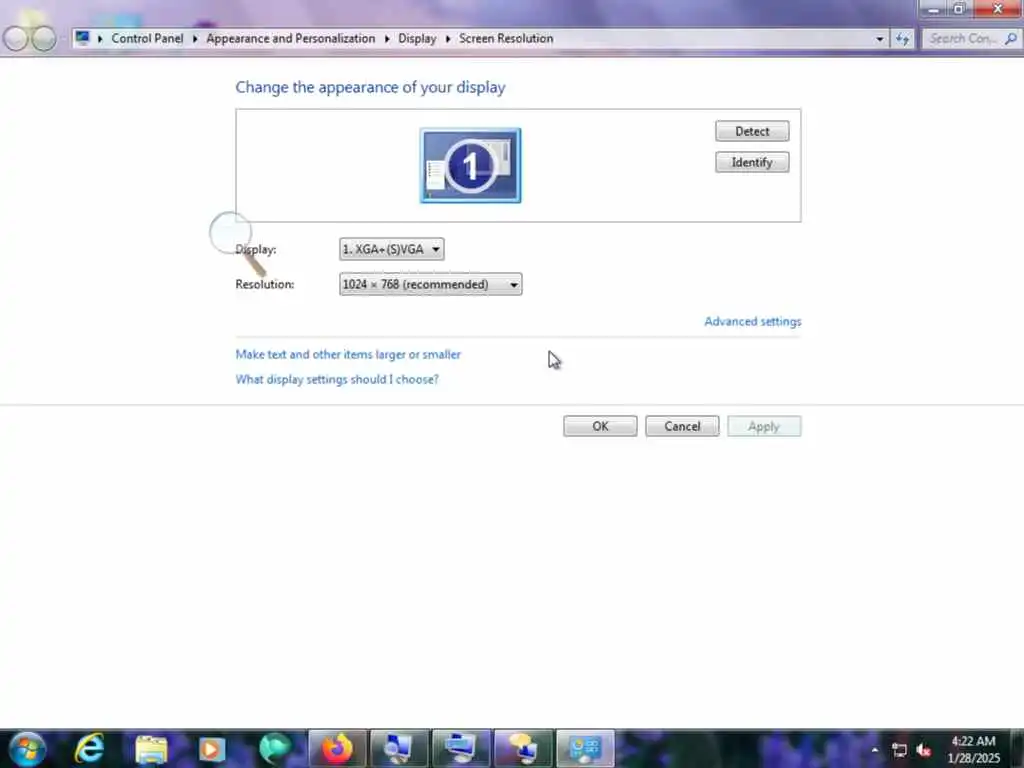Screen dimensions: 1024x768
Task: Open the Display dropdown (XGA+(S)VGA)
Action: click(x=391, y=249)
